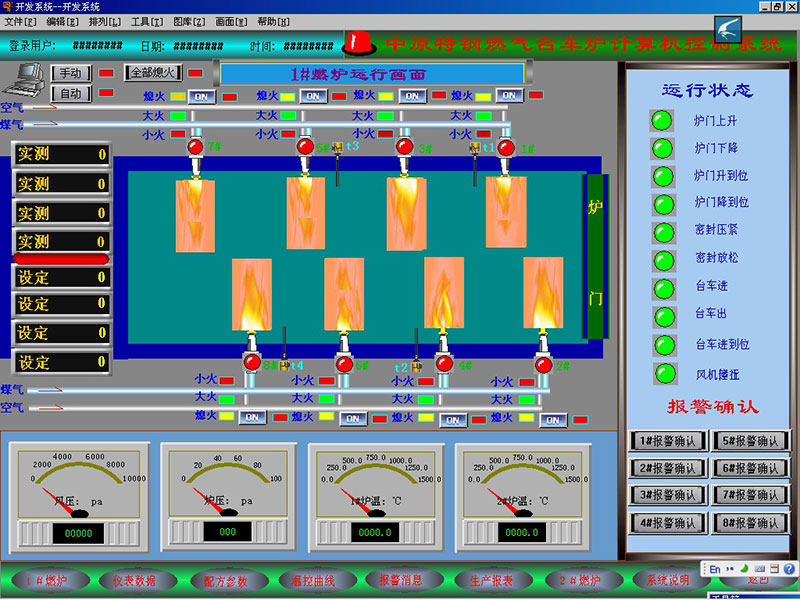Click the red burner 2# indicator
Image resolution: width=800 pixels, height=600 pixels.
pyautogui.click(x=544, y=363)
